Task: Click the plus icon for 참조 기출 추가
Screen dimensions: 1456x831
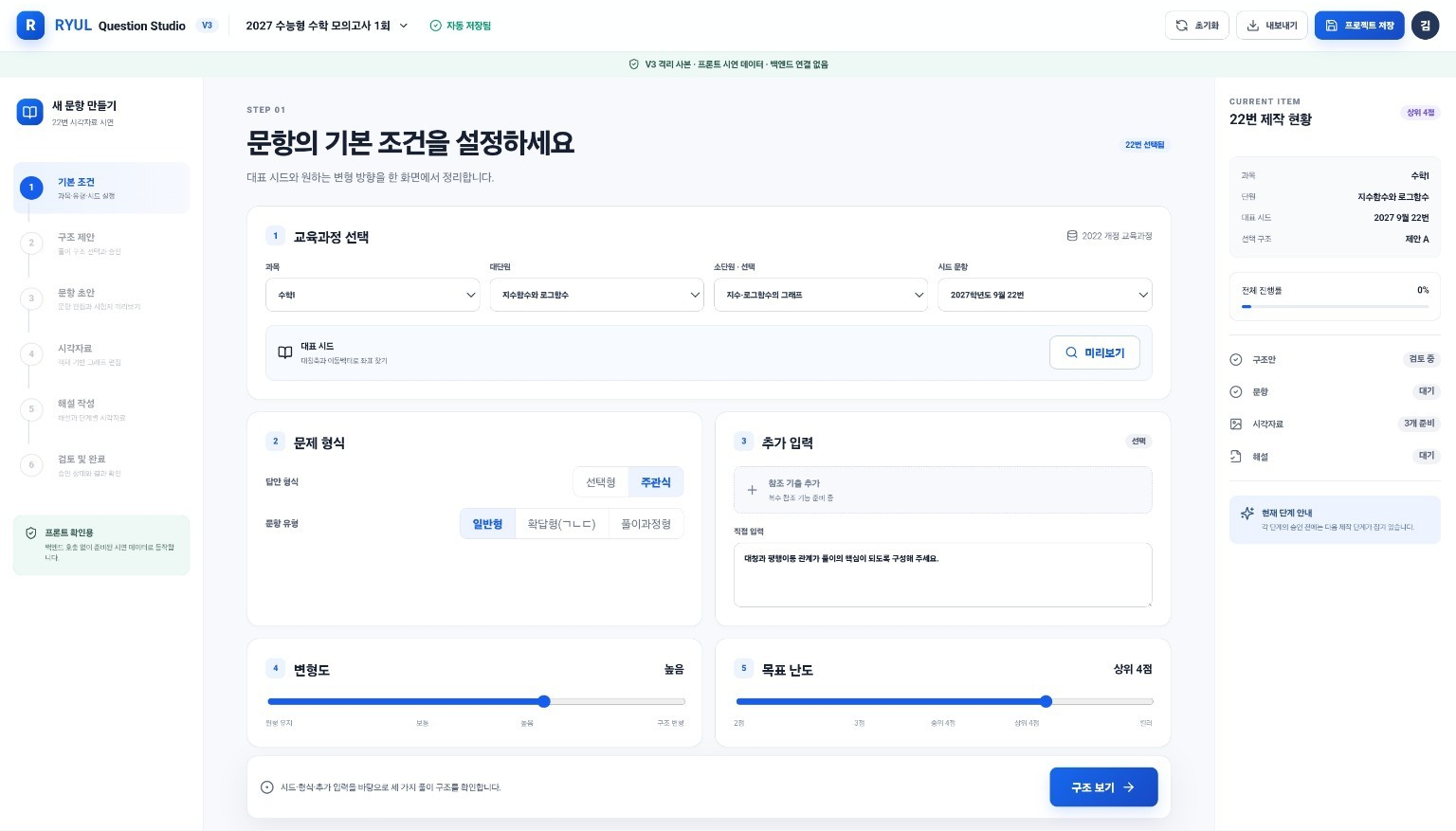Action: point(752,490)
